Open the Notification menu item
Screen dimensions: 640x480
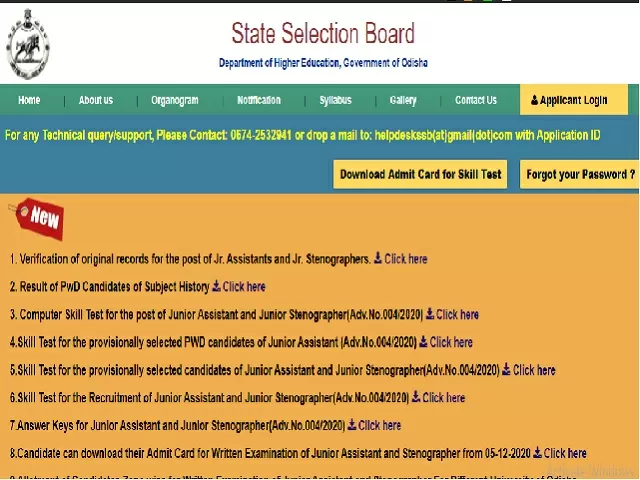[259, 100]
